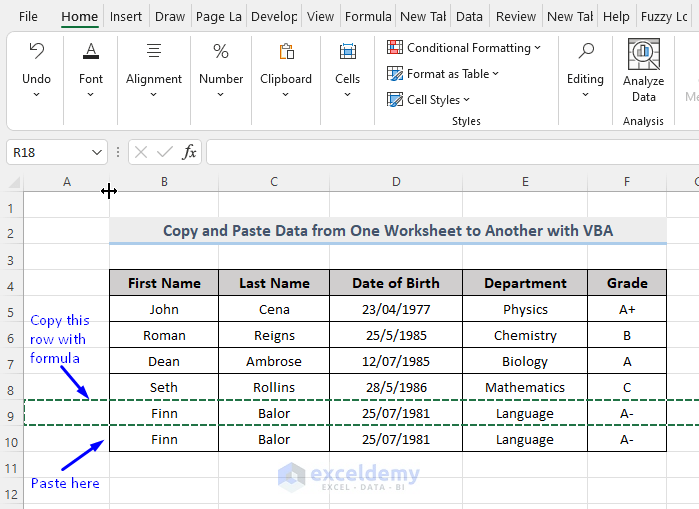The width and height of the screenshot is (699, 509).
Task: Open the Font group icon
Action: tap(91, 52)
